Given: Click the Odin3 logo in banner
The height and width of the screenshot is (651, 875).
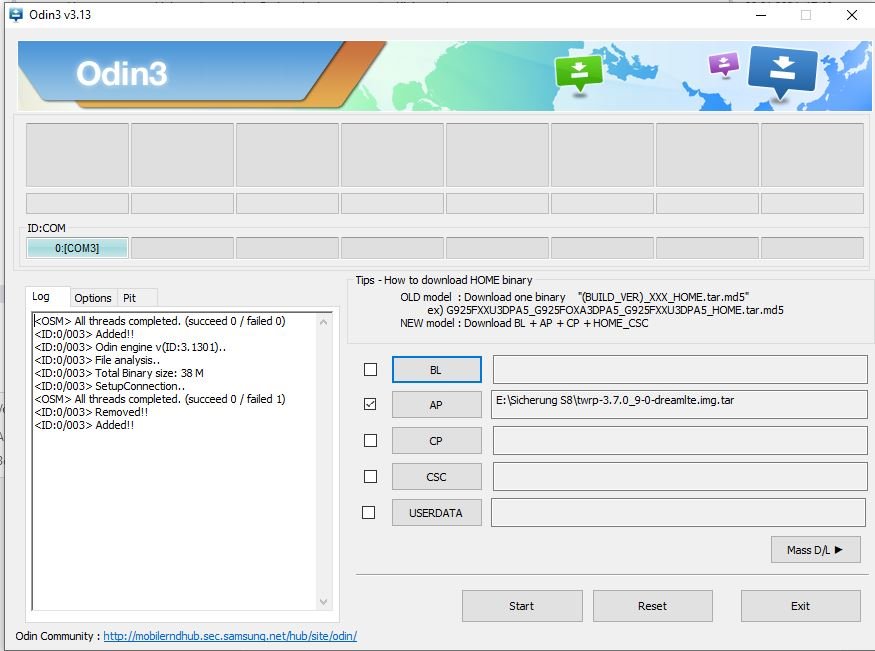Looking at the screenshot, I should click(122, 74).
